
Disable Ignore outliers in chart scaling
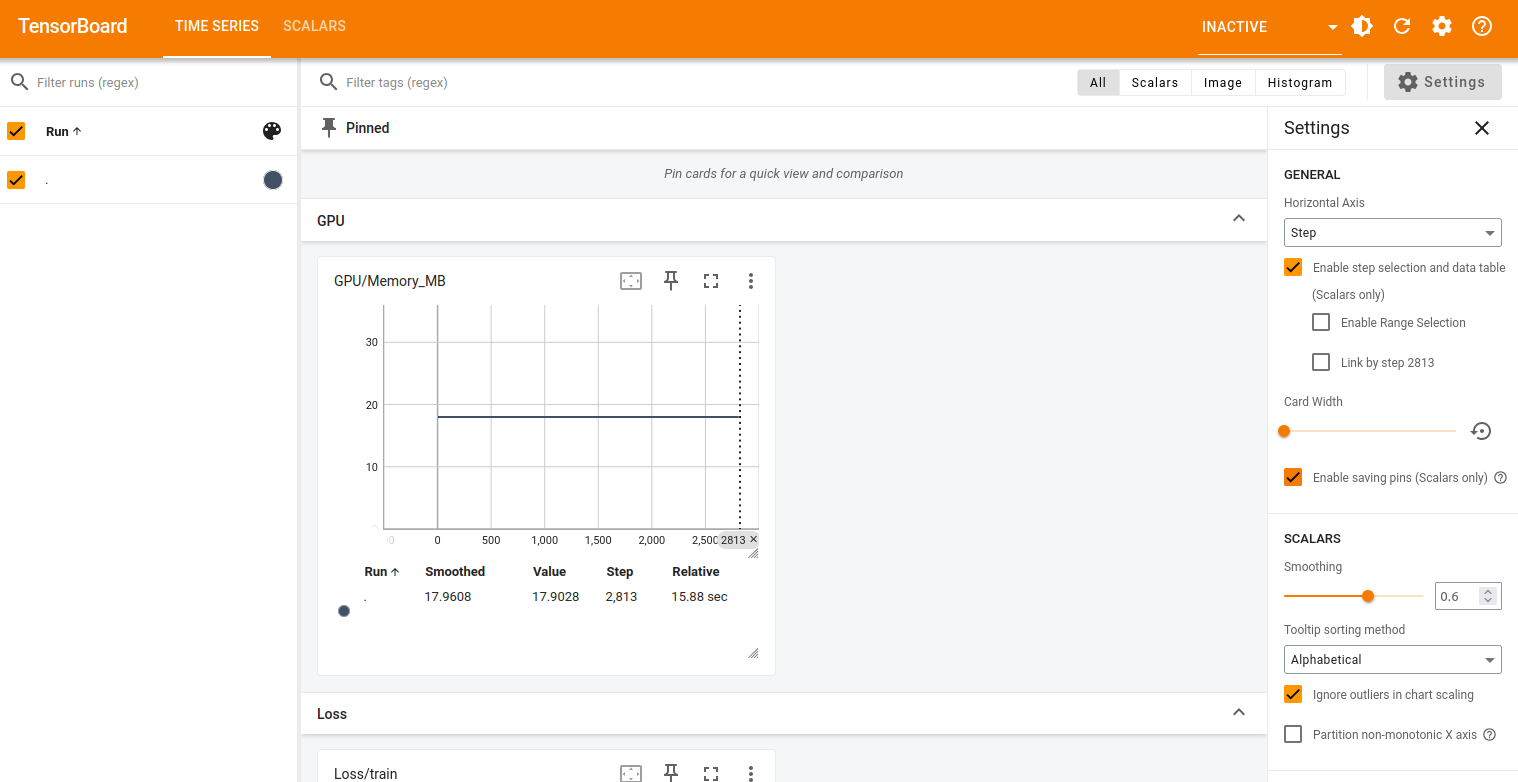(1293, 694)
